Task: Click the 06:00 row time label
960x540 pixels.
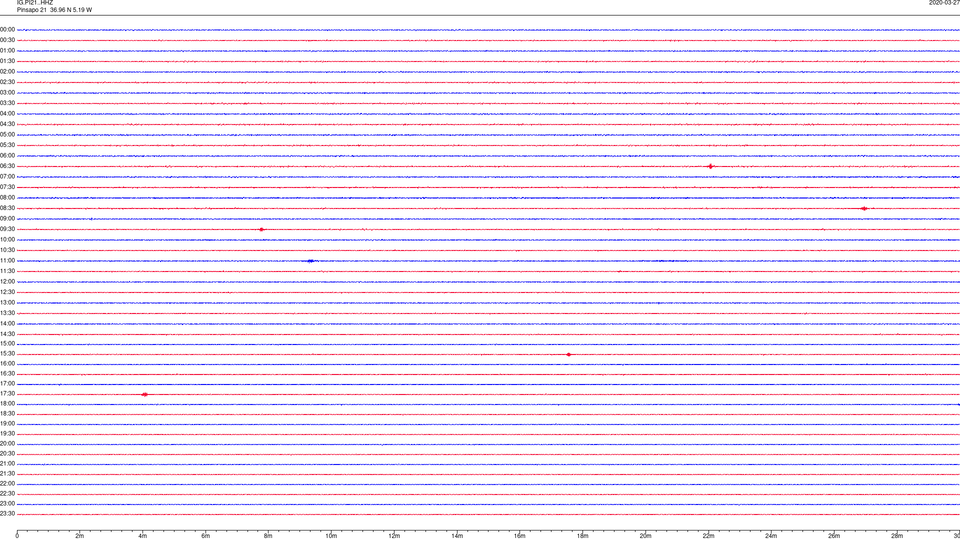Action: coord(7,156)
